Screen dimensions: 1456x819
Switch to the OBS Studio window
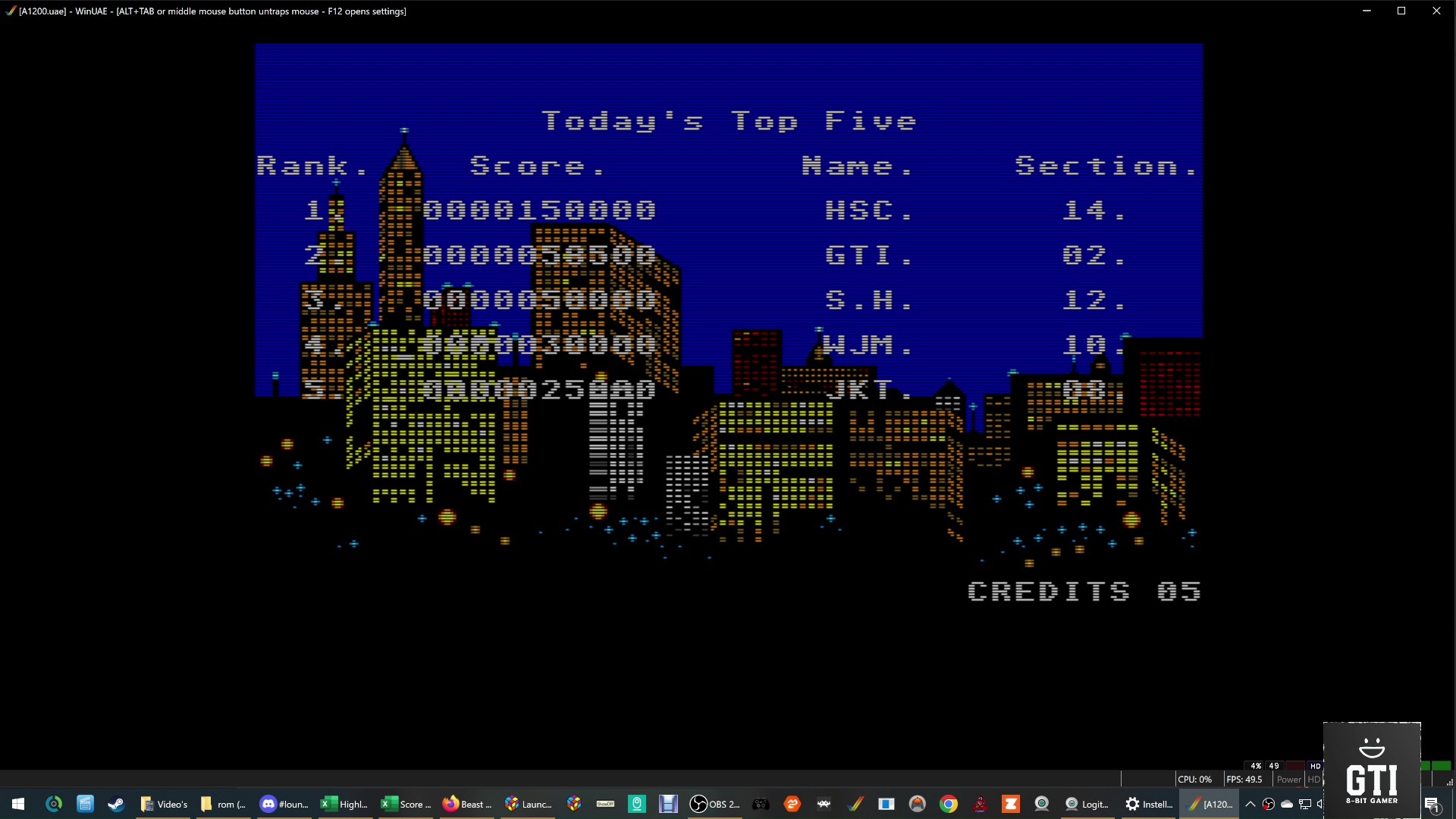coord(714,804)
